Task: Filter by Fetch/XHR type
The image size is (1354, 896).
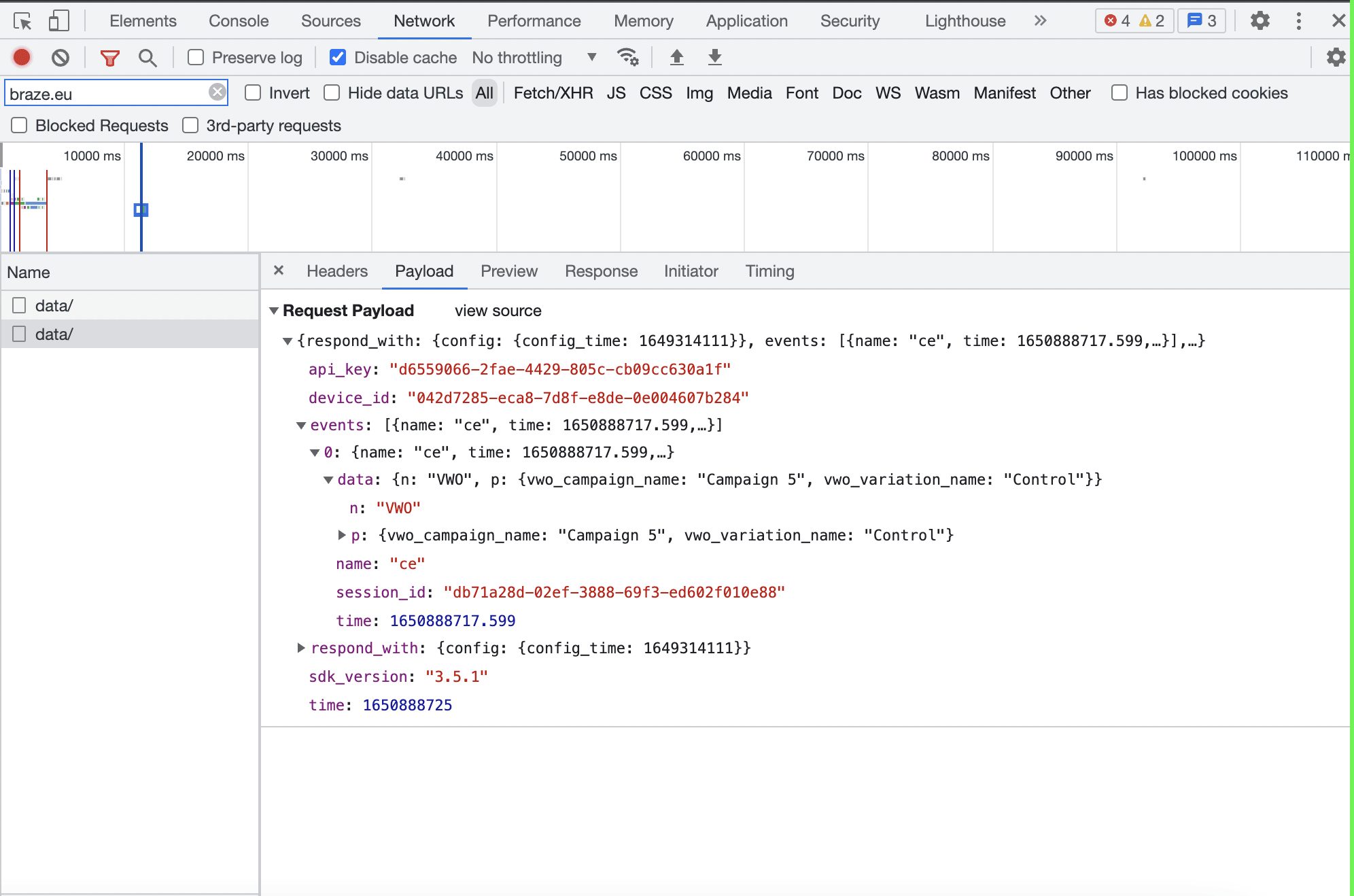Action: (553, 93)
